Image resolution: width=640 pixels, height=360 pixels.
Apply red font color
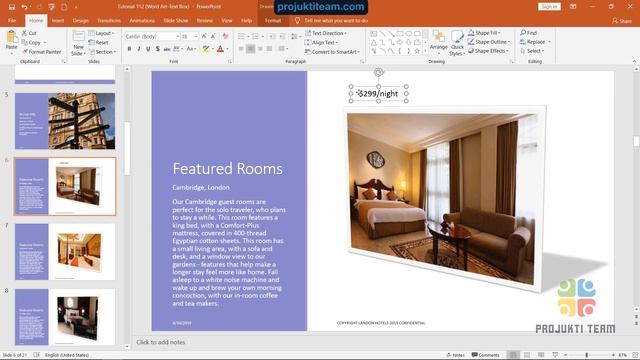[x=220, y=49]
